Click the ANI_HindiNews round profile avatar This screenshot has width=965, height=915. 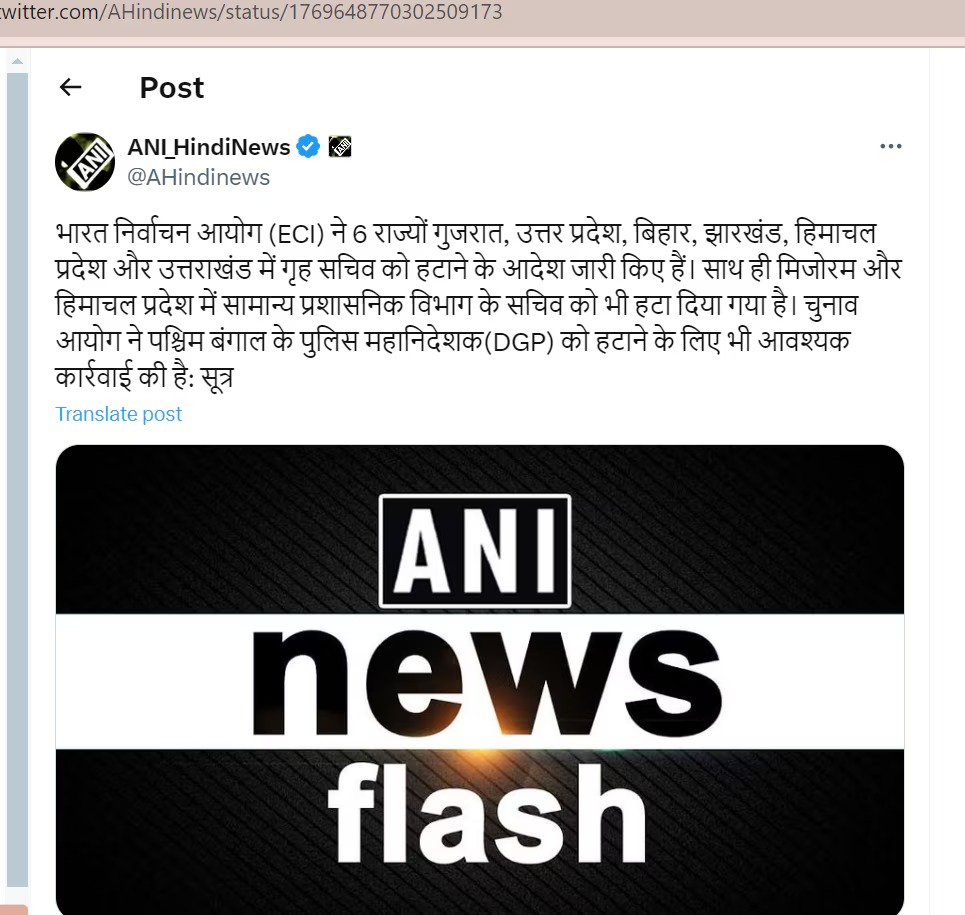(85, 162)
